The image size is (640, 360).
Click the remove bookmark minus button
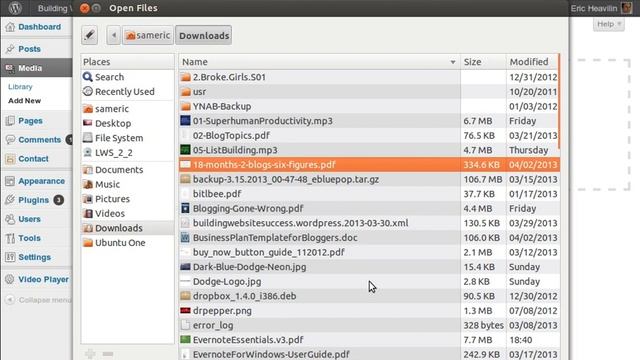108,353
